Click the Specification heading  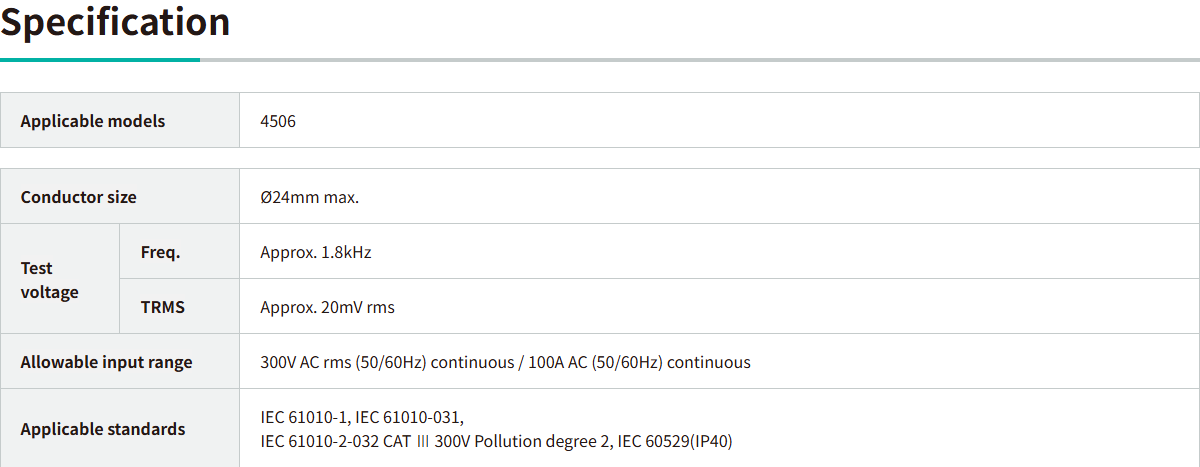coord(115,22)
